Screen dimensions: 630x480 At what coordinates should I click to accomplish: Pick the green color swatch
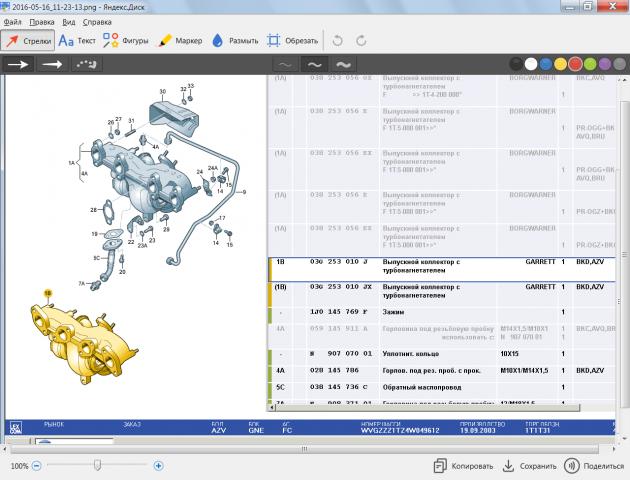(x=590, y=64)
